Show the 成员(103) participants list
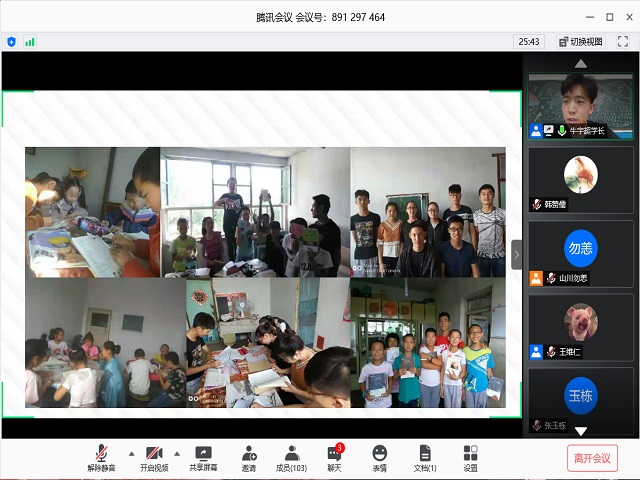Viewport: 640px width, 480px height. pos(292,458)
